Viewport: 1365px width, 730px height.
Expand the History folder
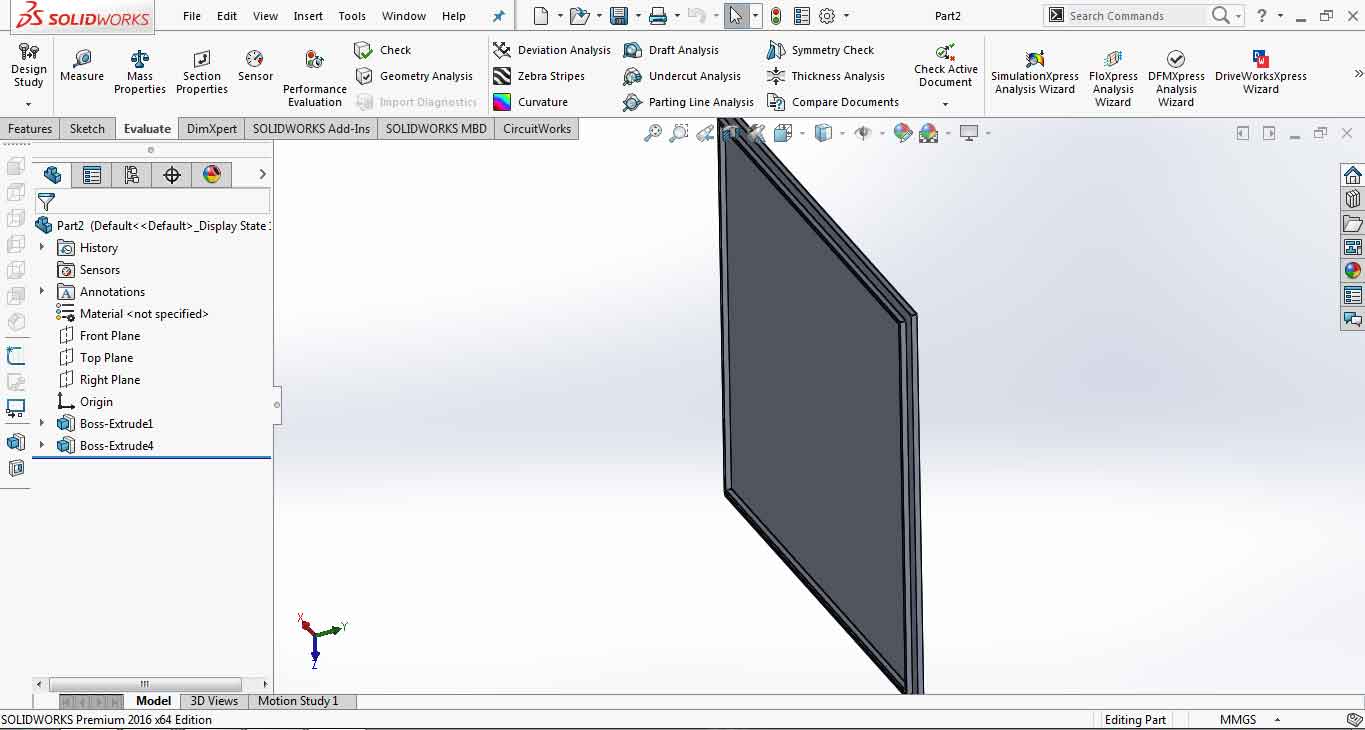[x=42, y=247]
